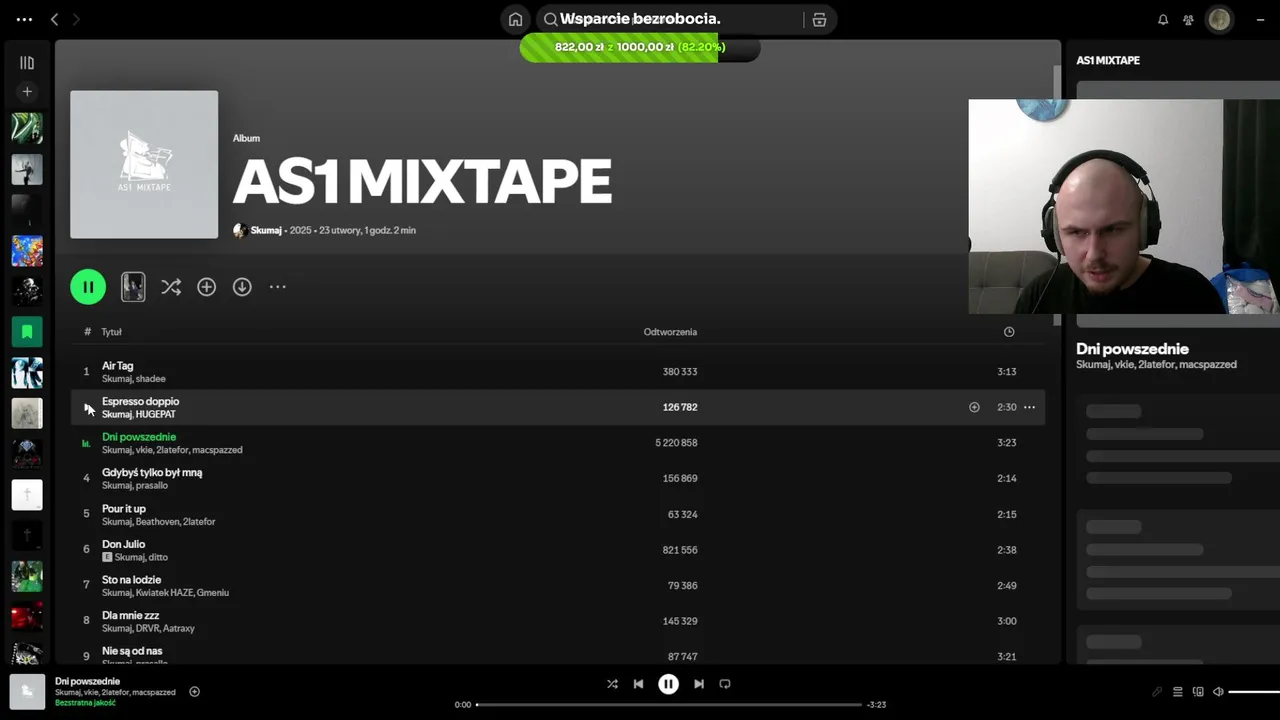Toggle repeat in the player bar
Image resolution: width=1280 pixels, height=720 pixels.
725,684
